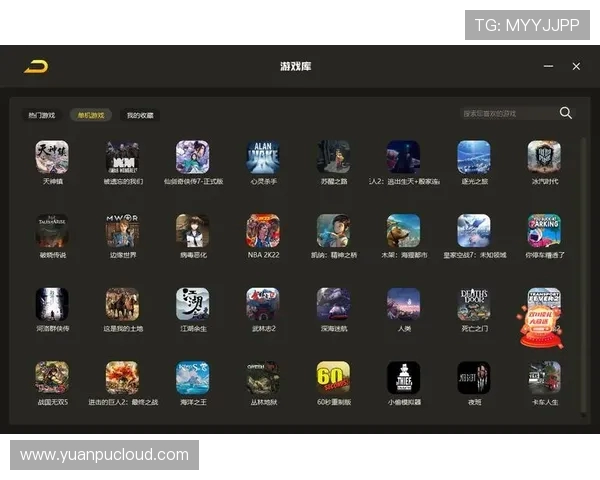Select the NBA 2K22 game icon

point(263,231)
